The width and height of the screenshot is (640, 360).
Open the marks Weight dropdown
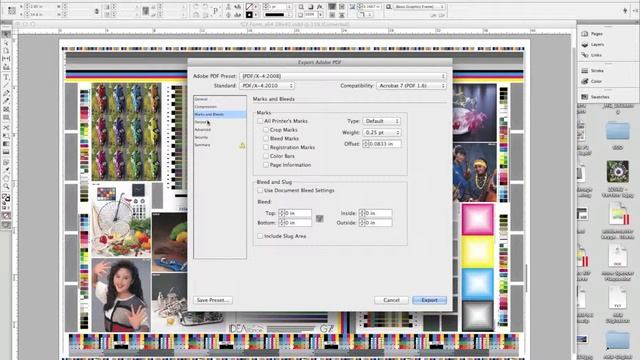pyautogui.click(x=381, y=133)
